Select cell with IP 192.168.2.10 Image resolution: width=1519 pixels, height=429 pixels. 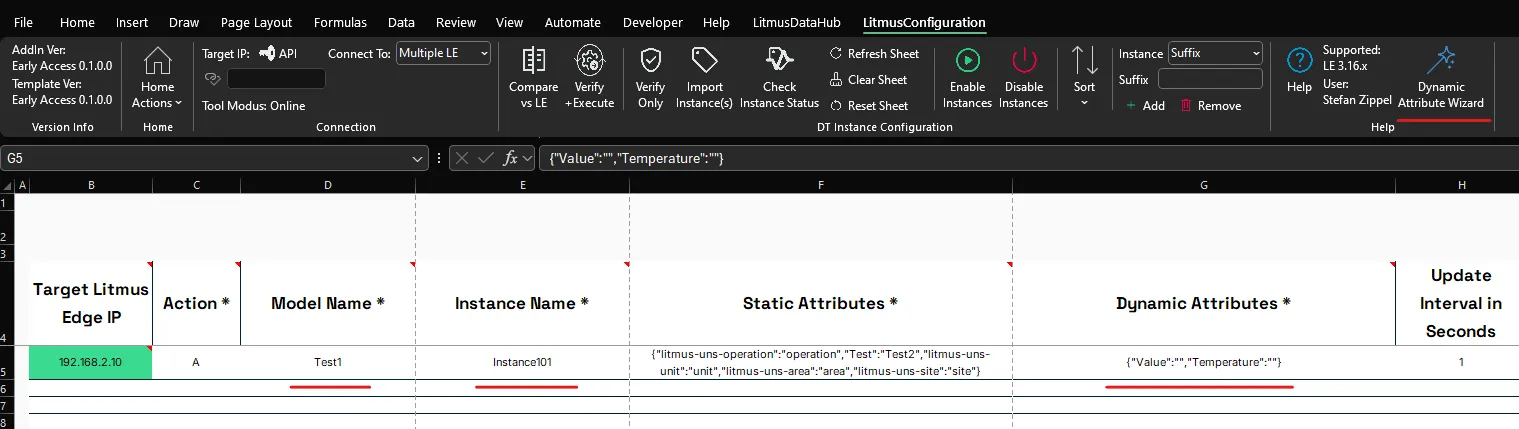tap(90, 362)
